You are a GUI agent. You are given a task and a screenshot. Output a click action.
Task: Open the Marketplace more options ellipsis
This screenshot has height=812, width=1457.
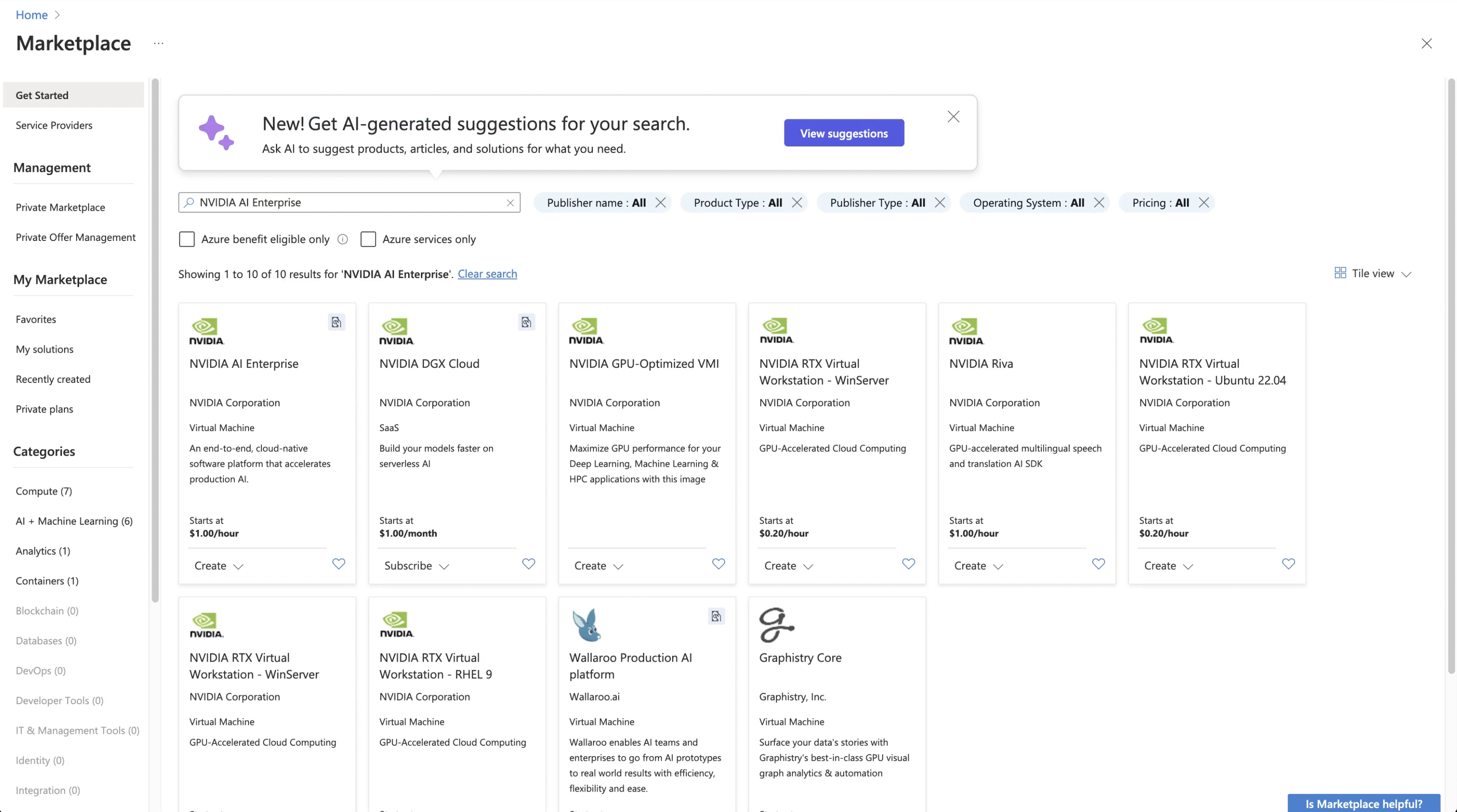point(158,43)
